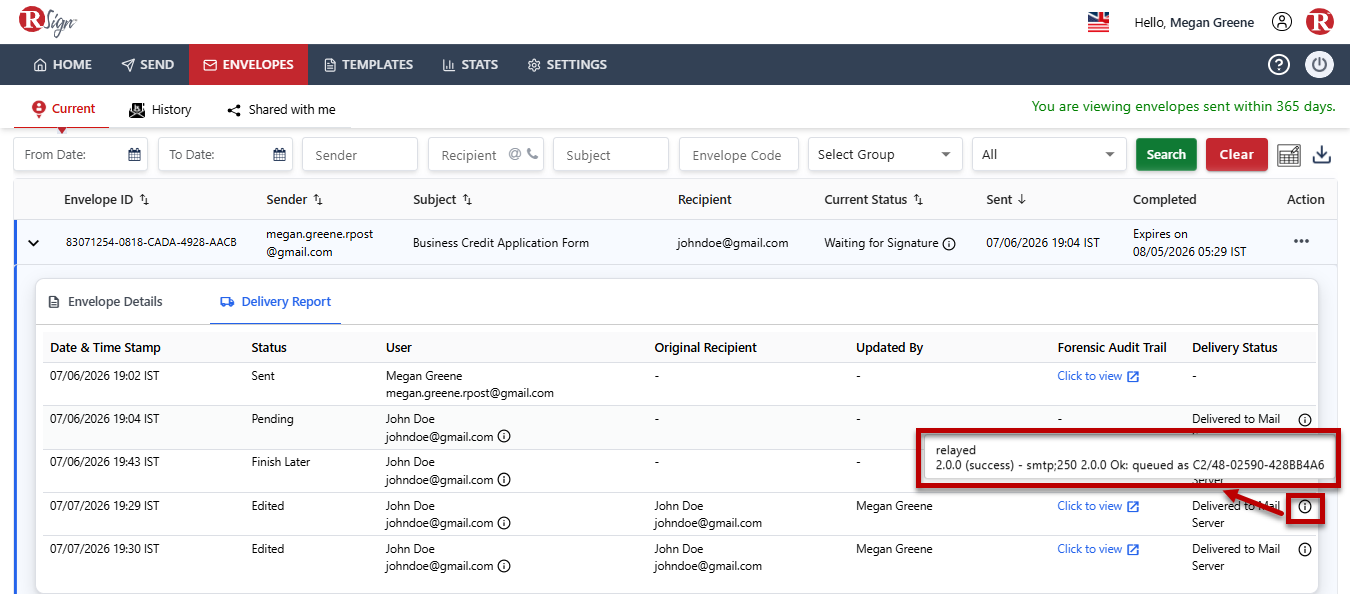Click into the Envelope Code input field

coord(738,155)
